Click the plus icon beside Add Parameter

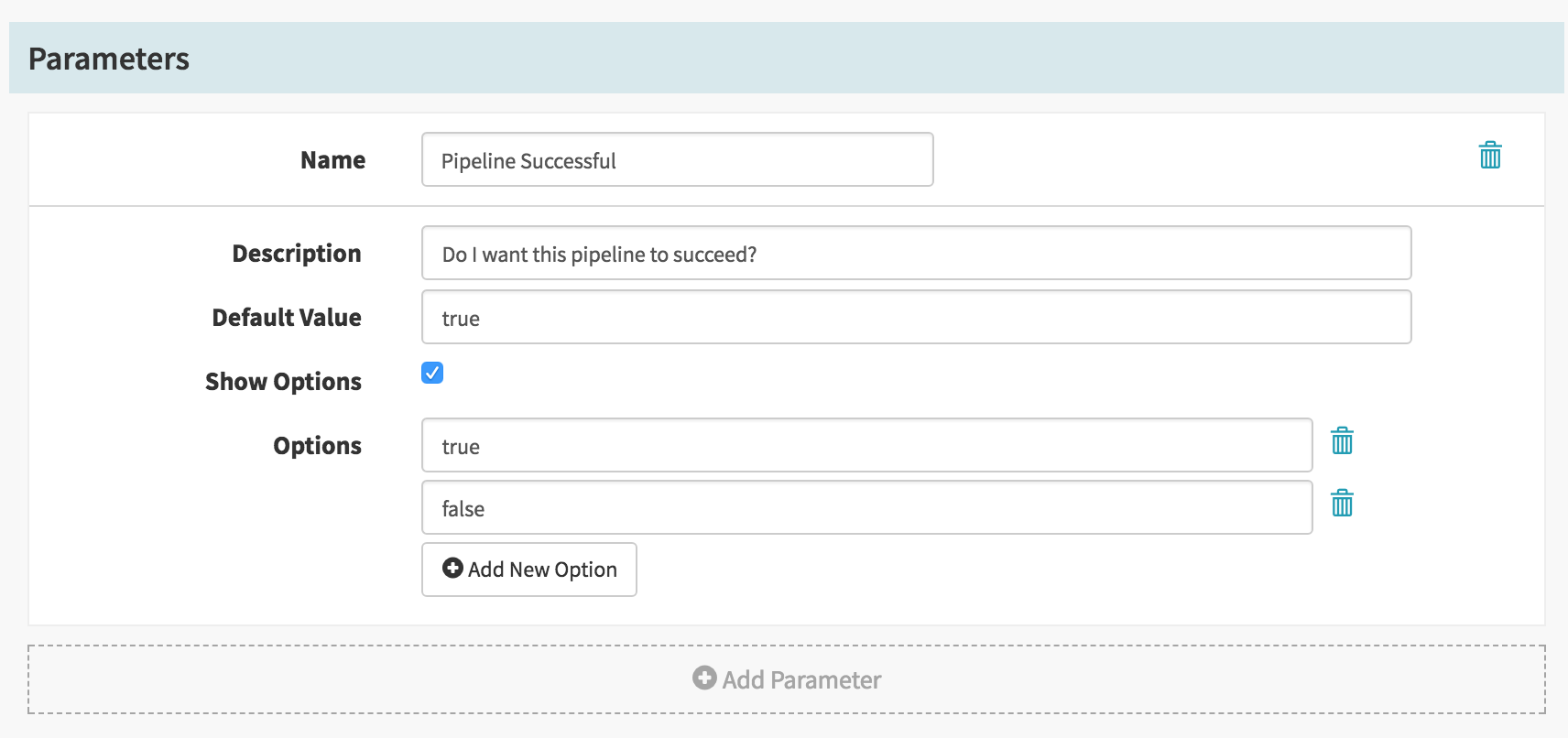point(704,678)
